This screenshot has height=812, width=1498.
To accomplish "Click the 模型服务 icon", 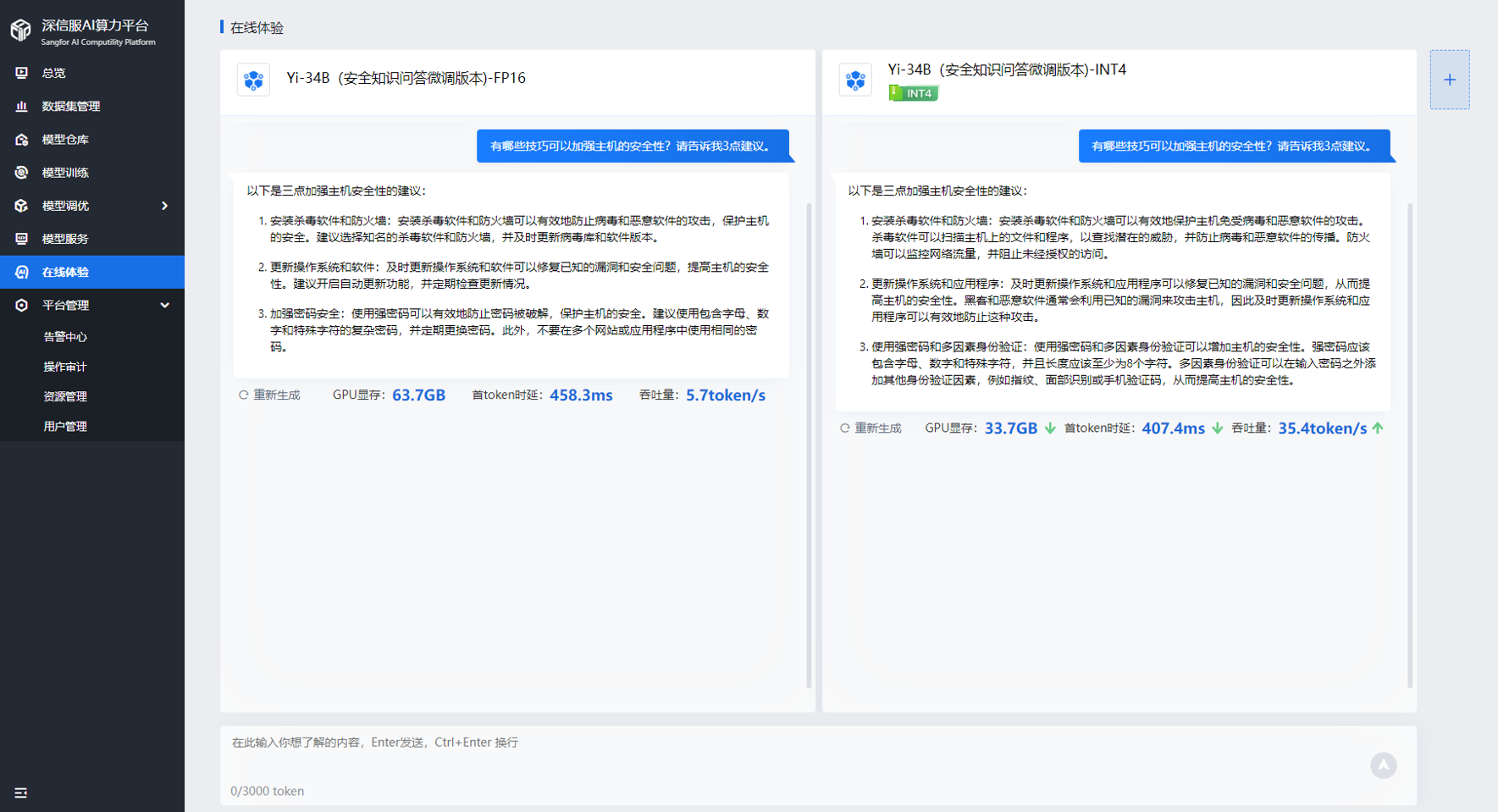I will tap(22, 239).
